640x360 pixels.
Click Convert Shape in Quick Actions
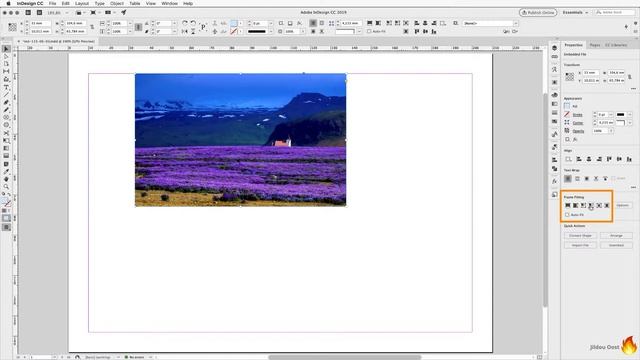point(580,236)
